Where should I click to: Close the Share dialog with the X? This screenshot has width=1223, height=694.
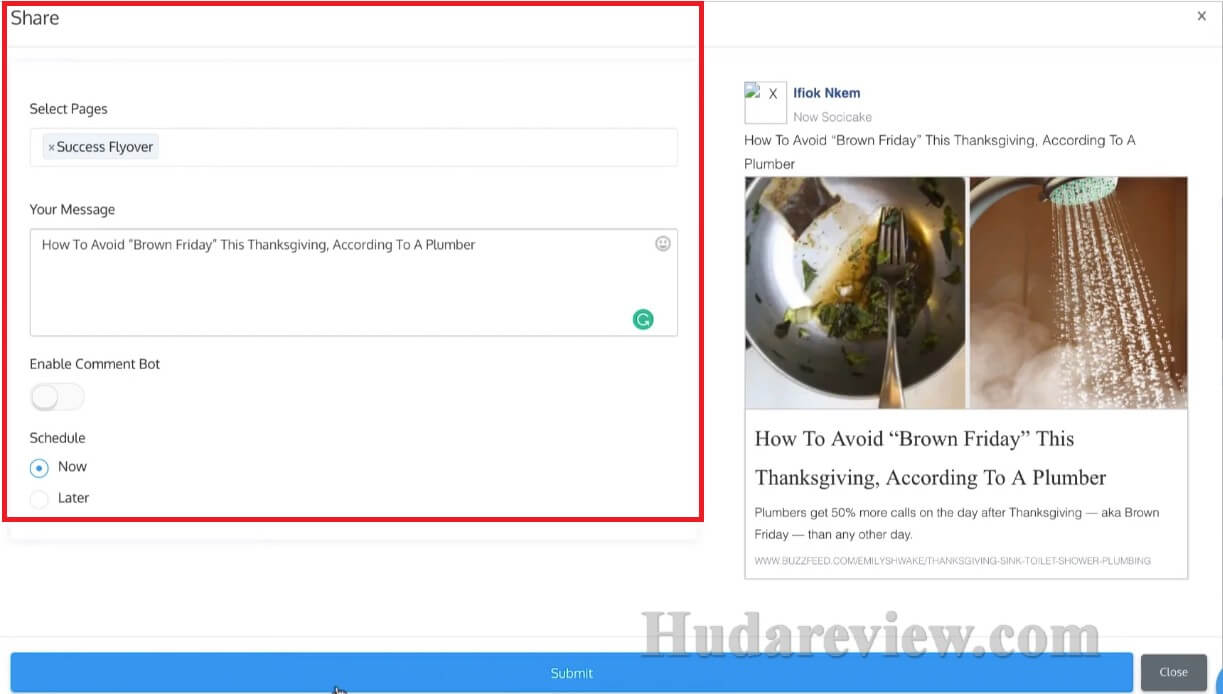point(1201,16)
